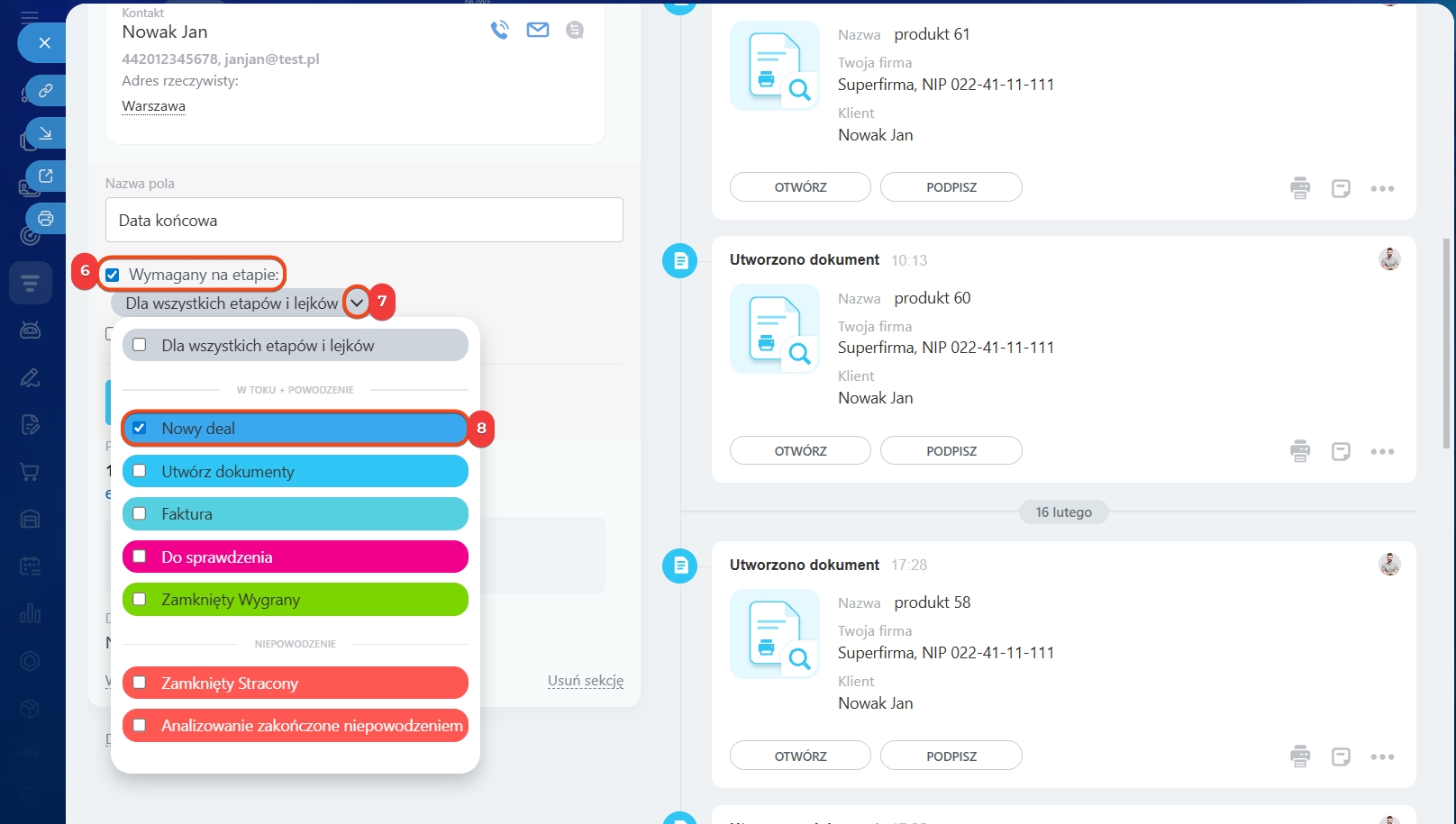
Task: Uncheck the Wymagany na etapie checkbox
Action: 113,275
